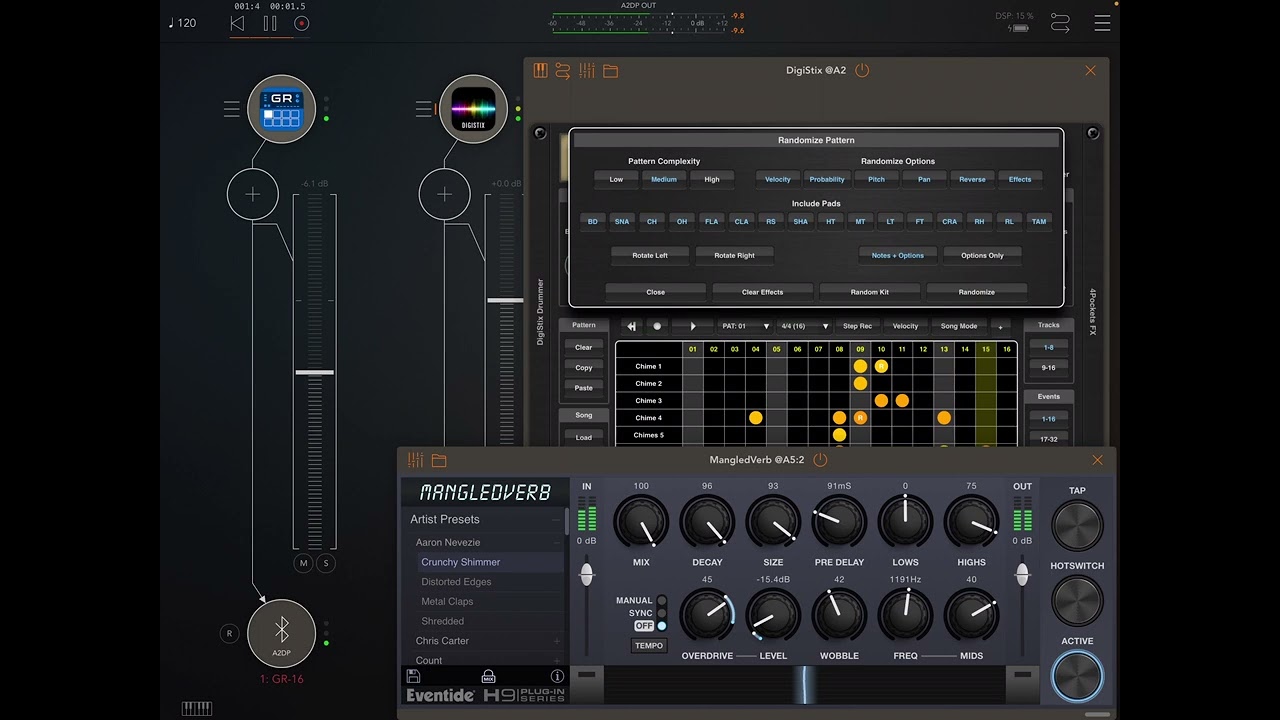Select Notes + Options randomize mode

[x=897, y=256]
